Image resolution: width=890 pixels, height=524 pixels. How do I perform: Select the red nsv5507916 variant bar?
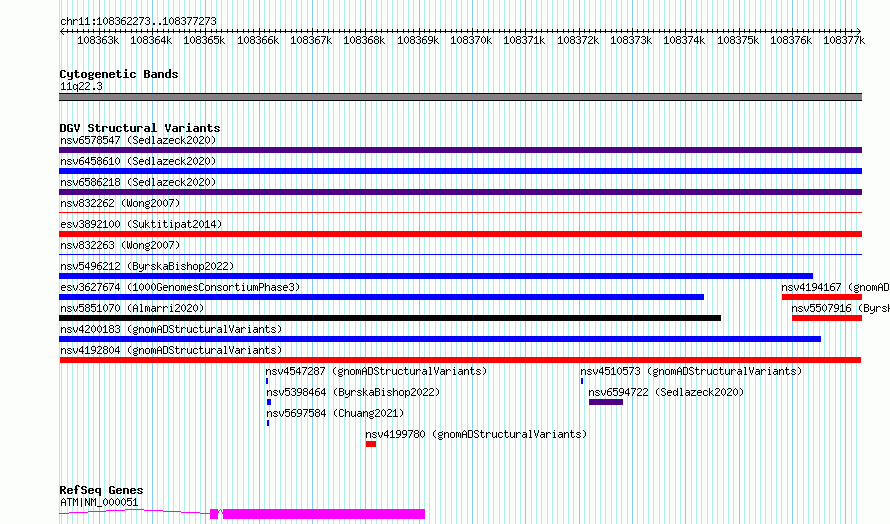[x=827, y=318]
